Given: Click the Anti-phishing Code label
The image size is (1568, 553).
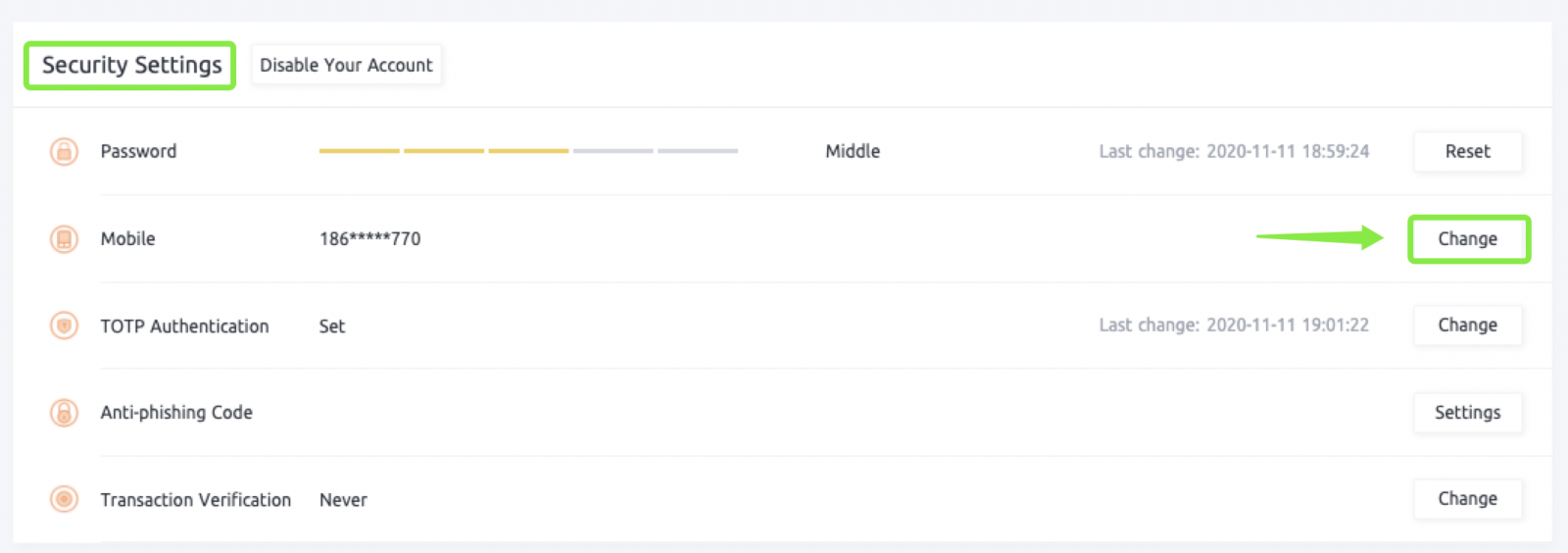Looking at the screenshot, I should 176,413.
